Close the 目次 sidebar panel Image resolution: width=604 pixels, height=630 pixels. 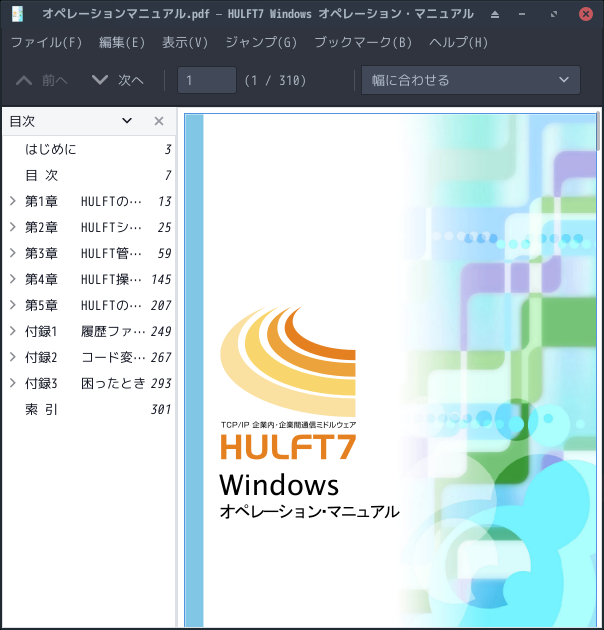[x=159, y=121]
